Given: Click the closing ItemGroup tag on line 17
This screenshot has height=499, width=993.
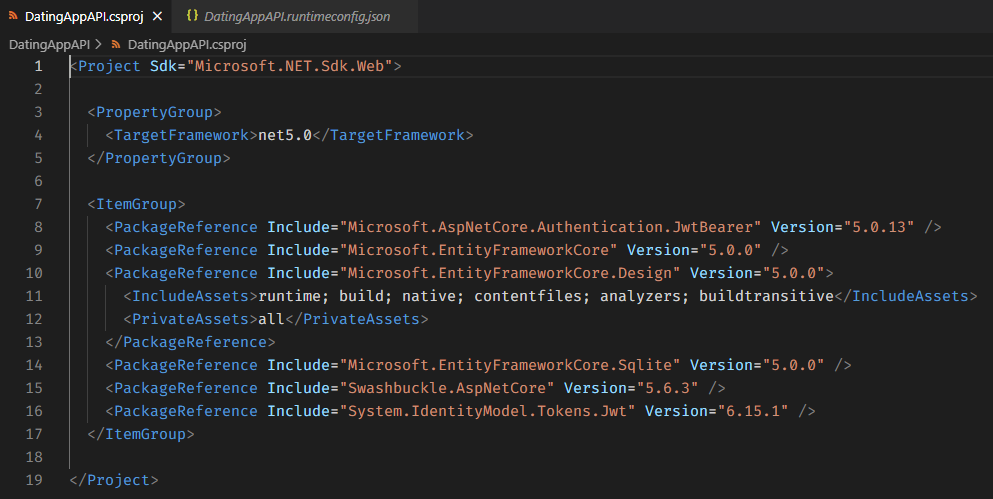Looking at the screenshot, I should [141, 434].
